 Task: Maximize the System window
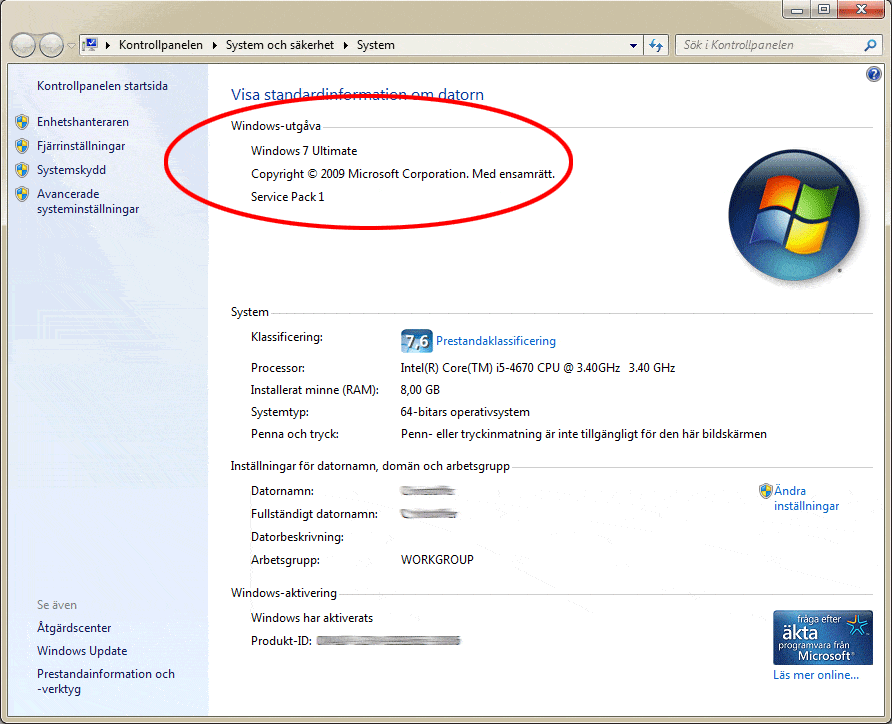[x=823, y=10]
